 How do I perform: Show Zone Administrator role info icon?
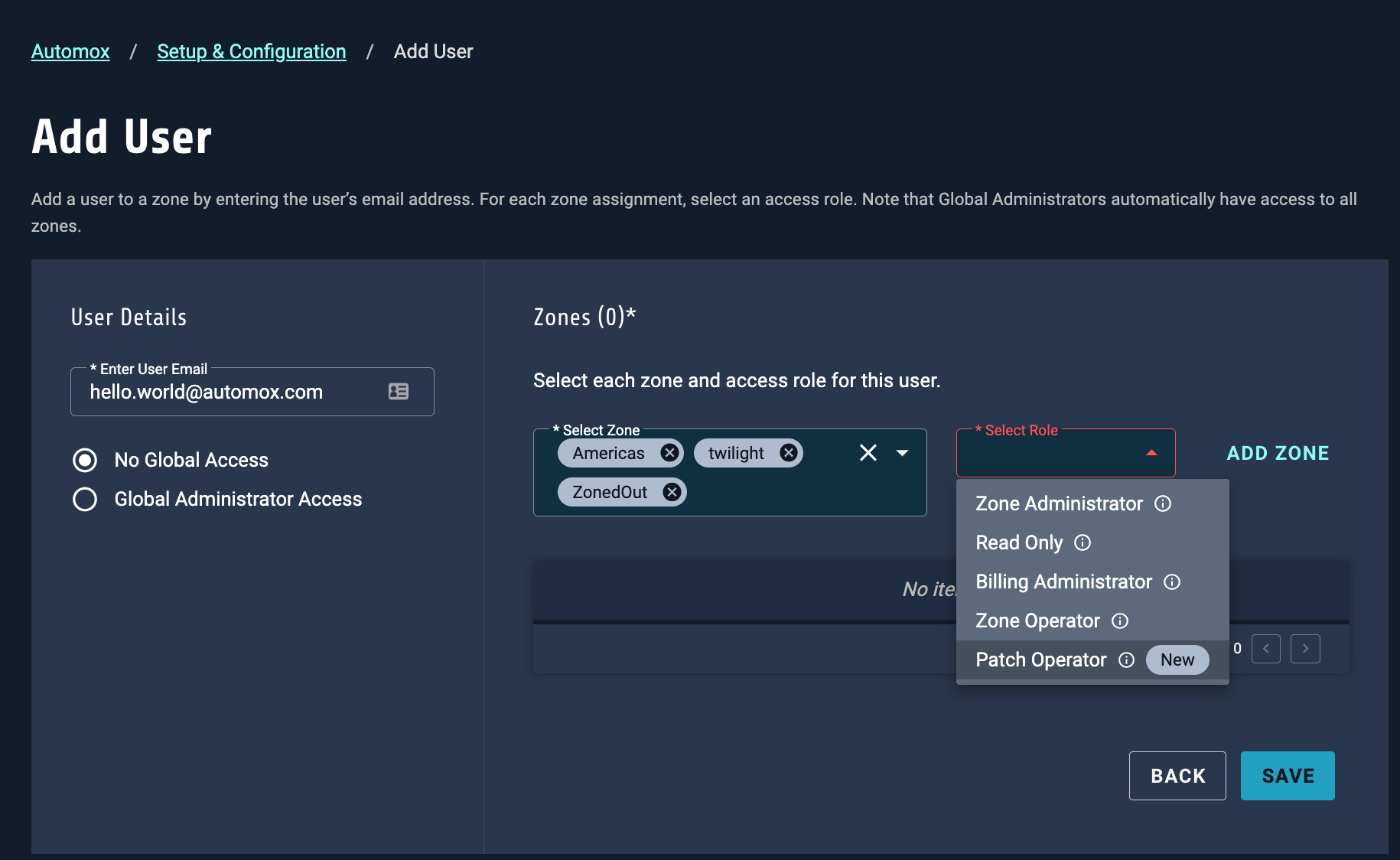[x=1163, y=503]
